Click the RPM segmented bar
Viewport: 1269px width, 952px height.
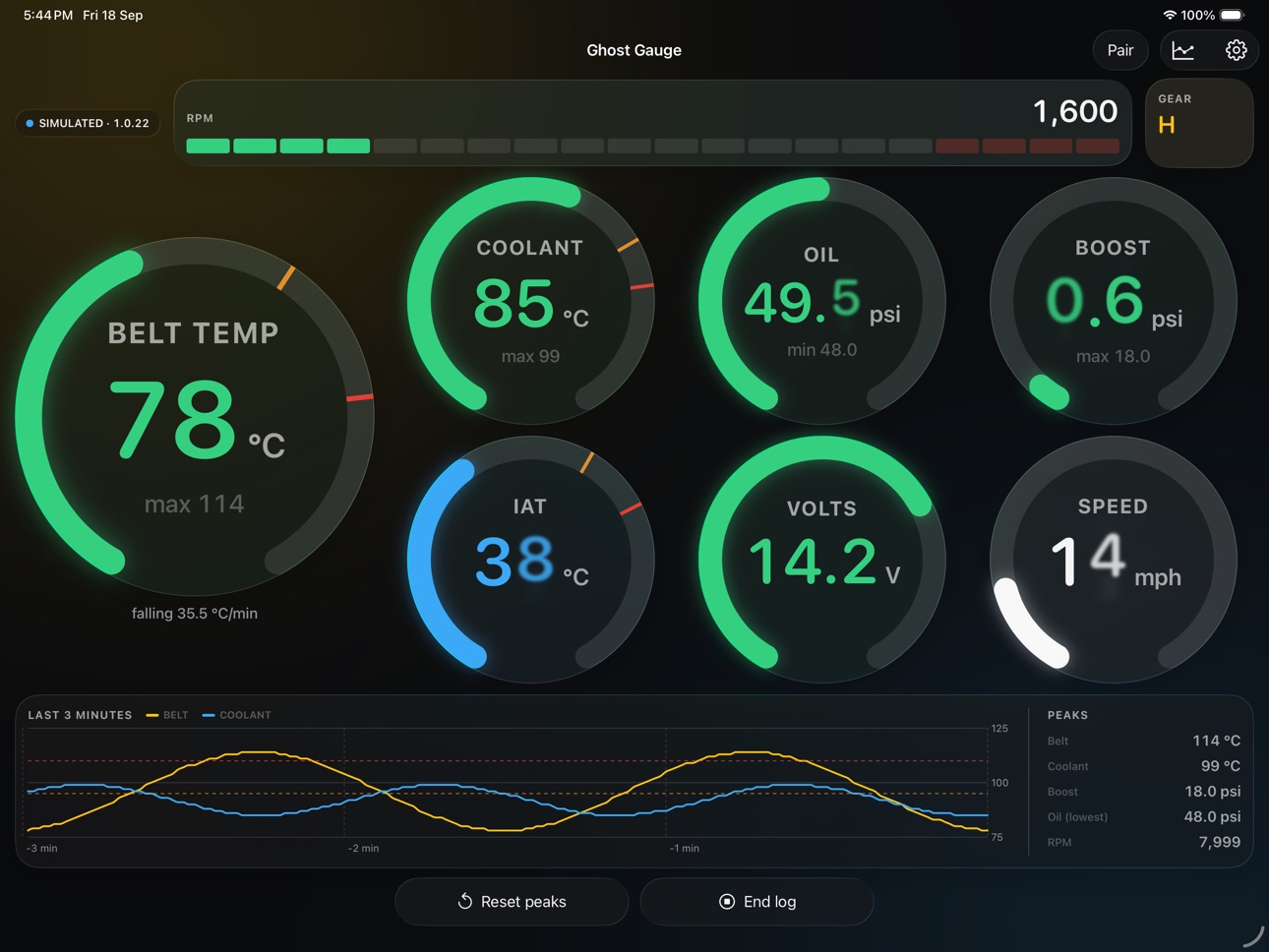(652, 146)
